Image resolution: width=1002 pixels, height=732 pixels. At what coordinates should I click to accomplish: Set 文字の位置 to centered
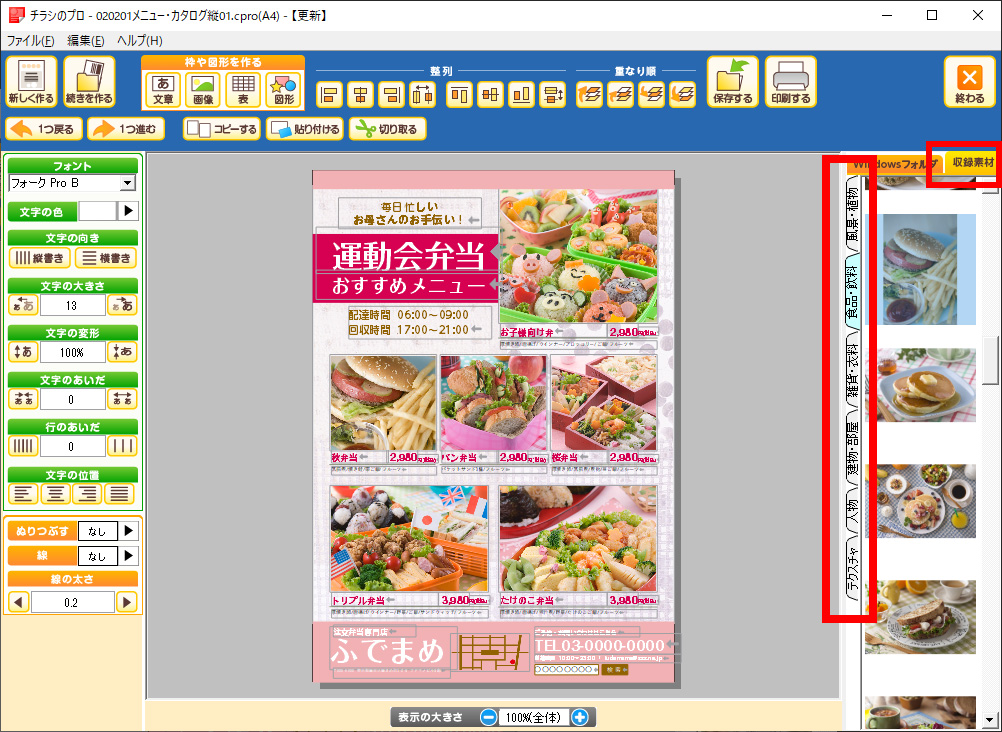[x=56, y=494]
